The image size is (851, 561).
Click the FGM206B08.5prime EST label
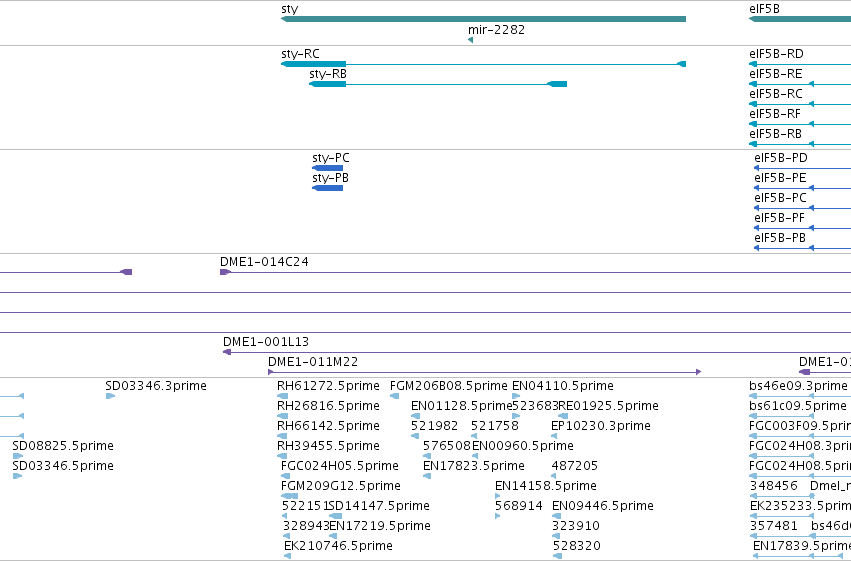point(449,386)
